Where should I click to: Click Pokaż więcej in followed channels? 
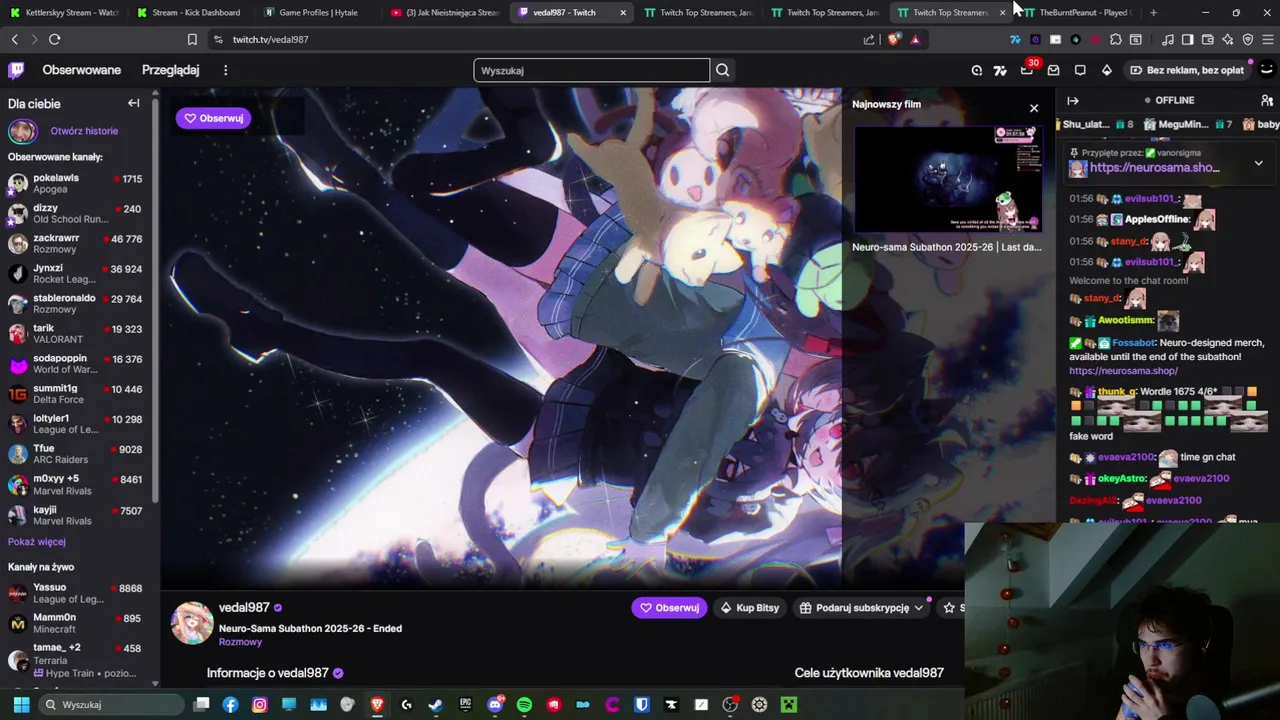click(37, 542)
